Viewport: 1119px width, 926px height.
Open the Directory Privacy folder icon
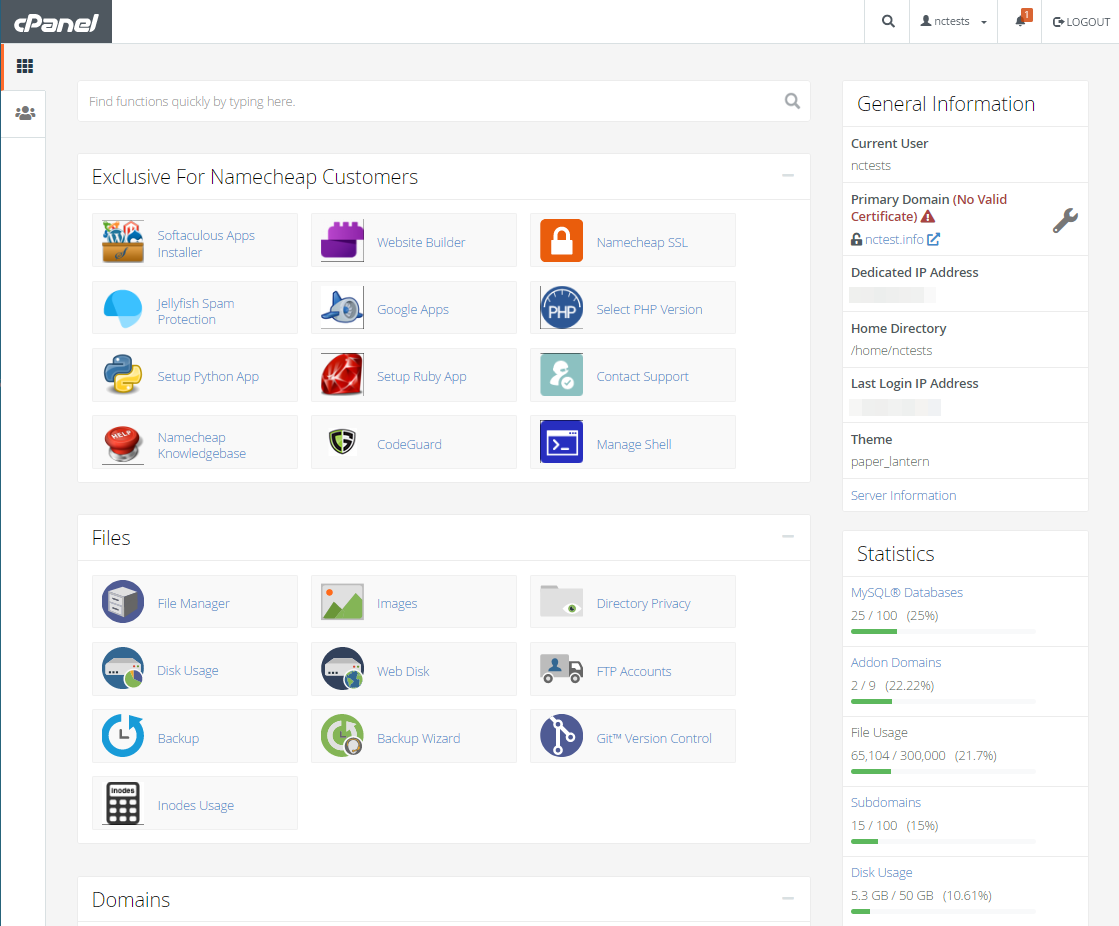point(562,602)
